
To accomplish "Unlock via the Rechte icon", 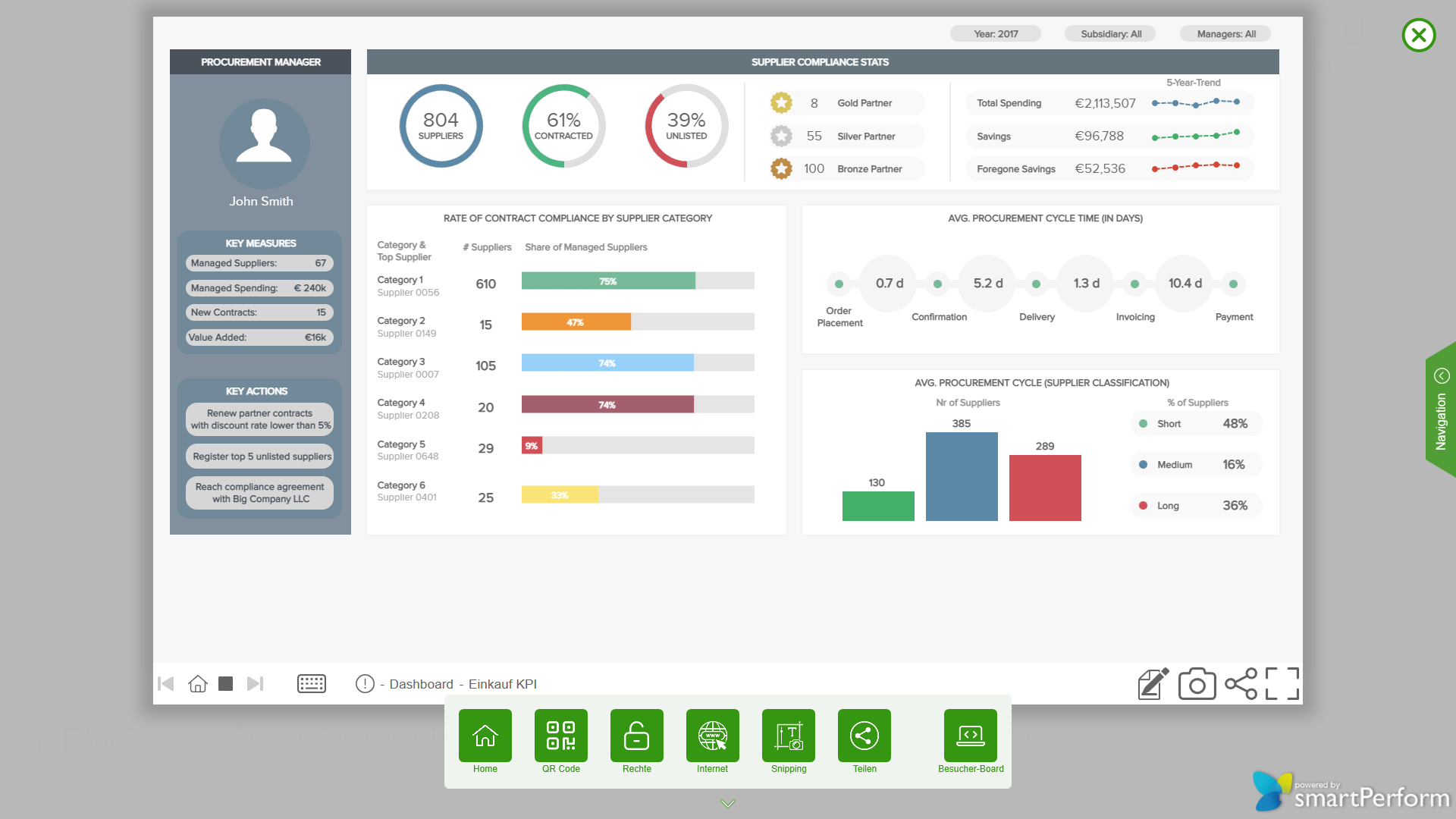I will [636, 736].
